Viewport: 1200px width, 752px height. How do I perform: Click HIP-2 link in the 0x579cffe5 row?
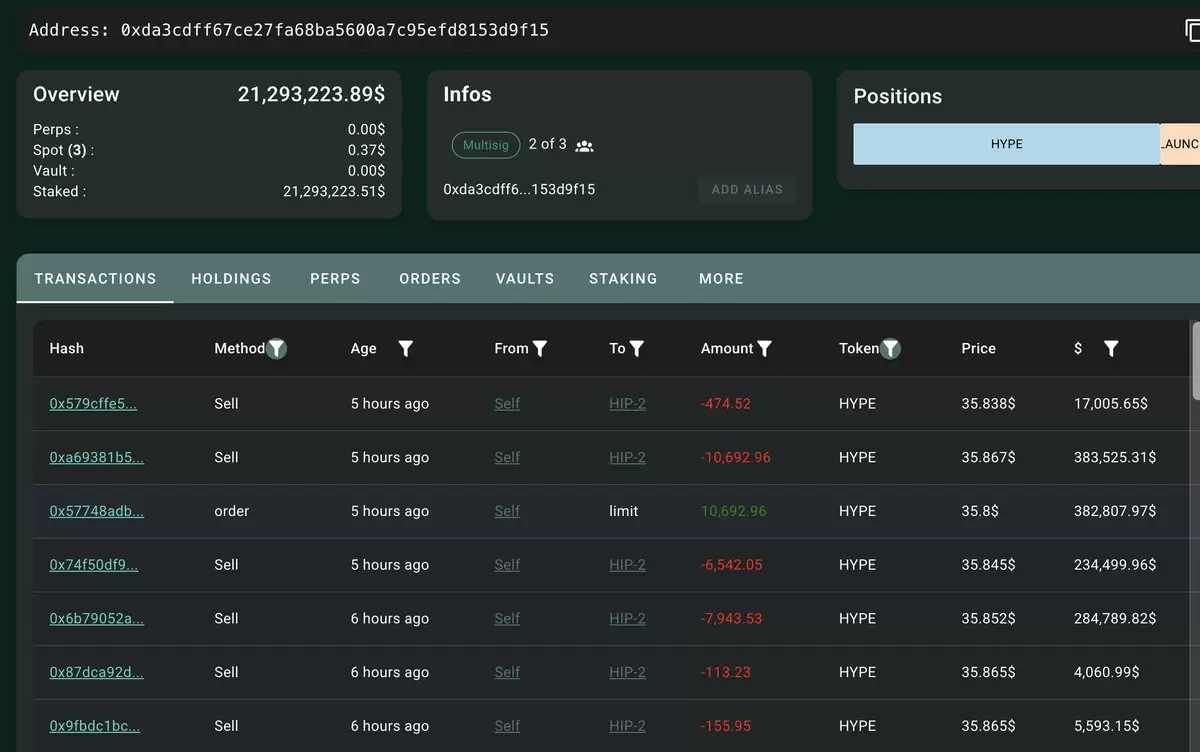click(627, 404)
